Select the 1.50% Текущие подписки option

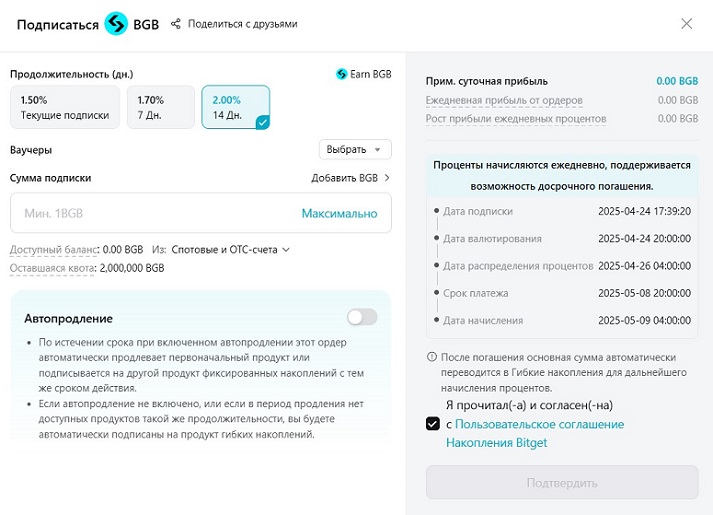point(64,107)
